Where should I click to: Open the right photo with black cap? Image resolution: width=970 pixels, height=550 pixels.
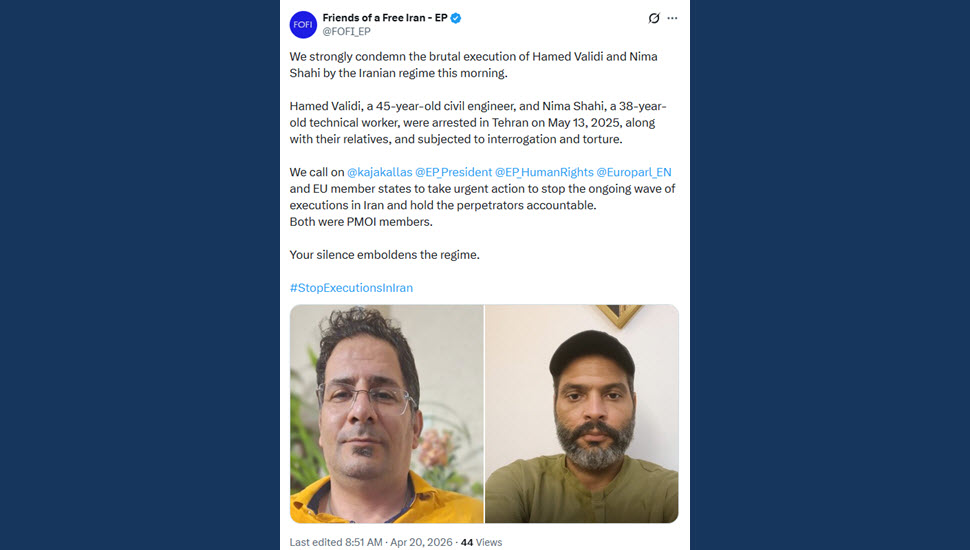(582, 414)
